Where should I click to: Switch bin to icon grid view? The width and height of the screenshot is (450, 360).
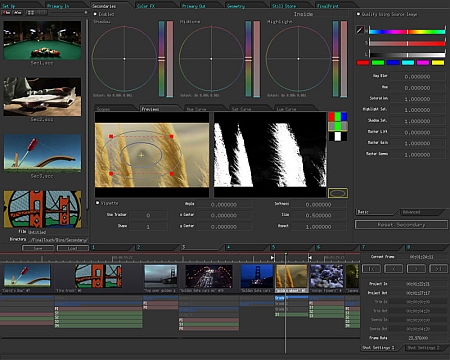coord(31,13)
